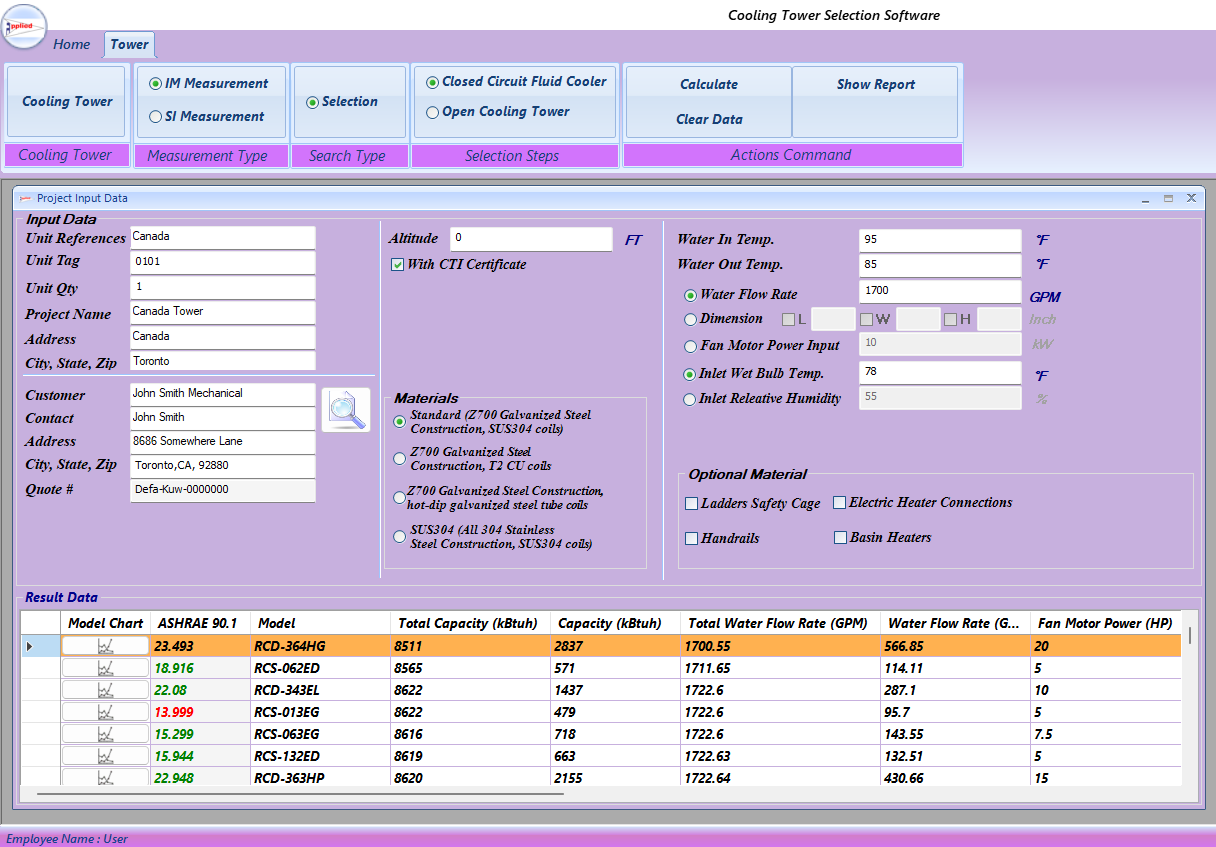The image size is (1216, 847).
Task: View the chart for RCD-363HP
Action: [105, 777]
